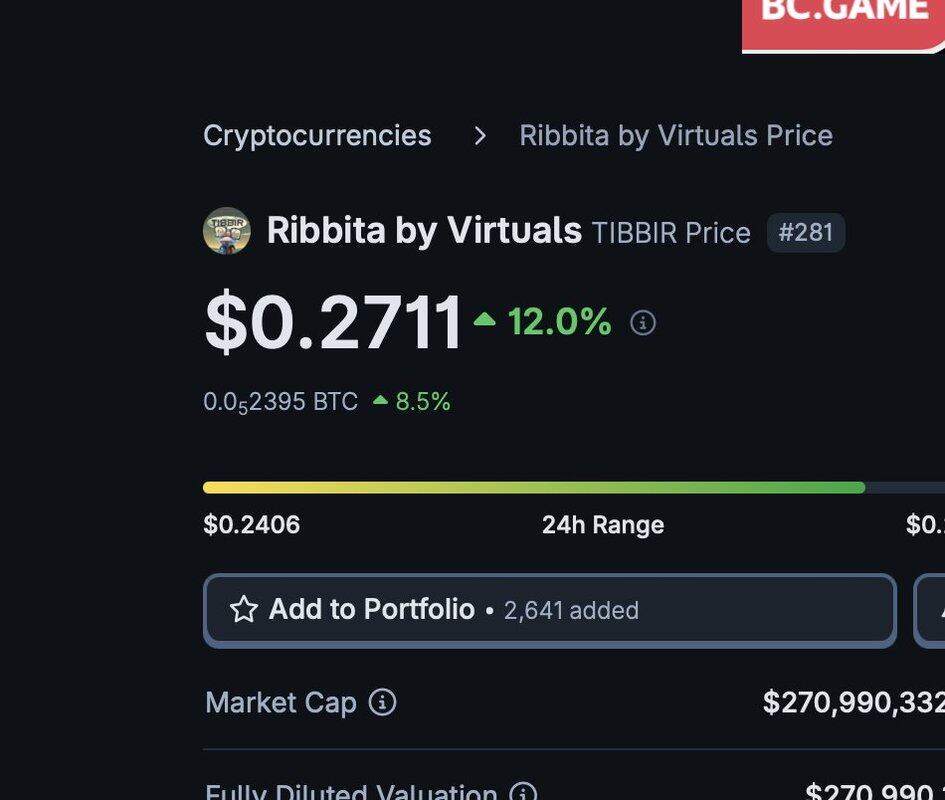
Task: Click the Market Cap value $270,990,332
Action: pyautogui.click(x=853, y=702)
